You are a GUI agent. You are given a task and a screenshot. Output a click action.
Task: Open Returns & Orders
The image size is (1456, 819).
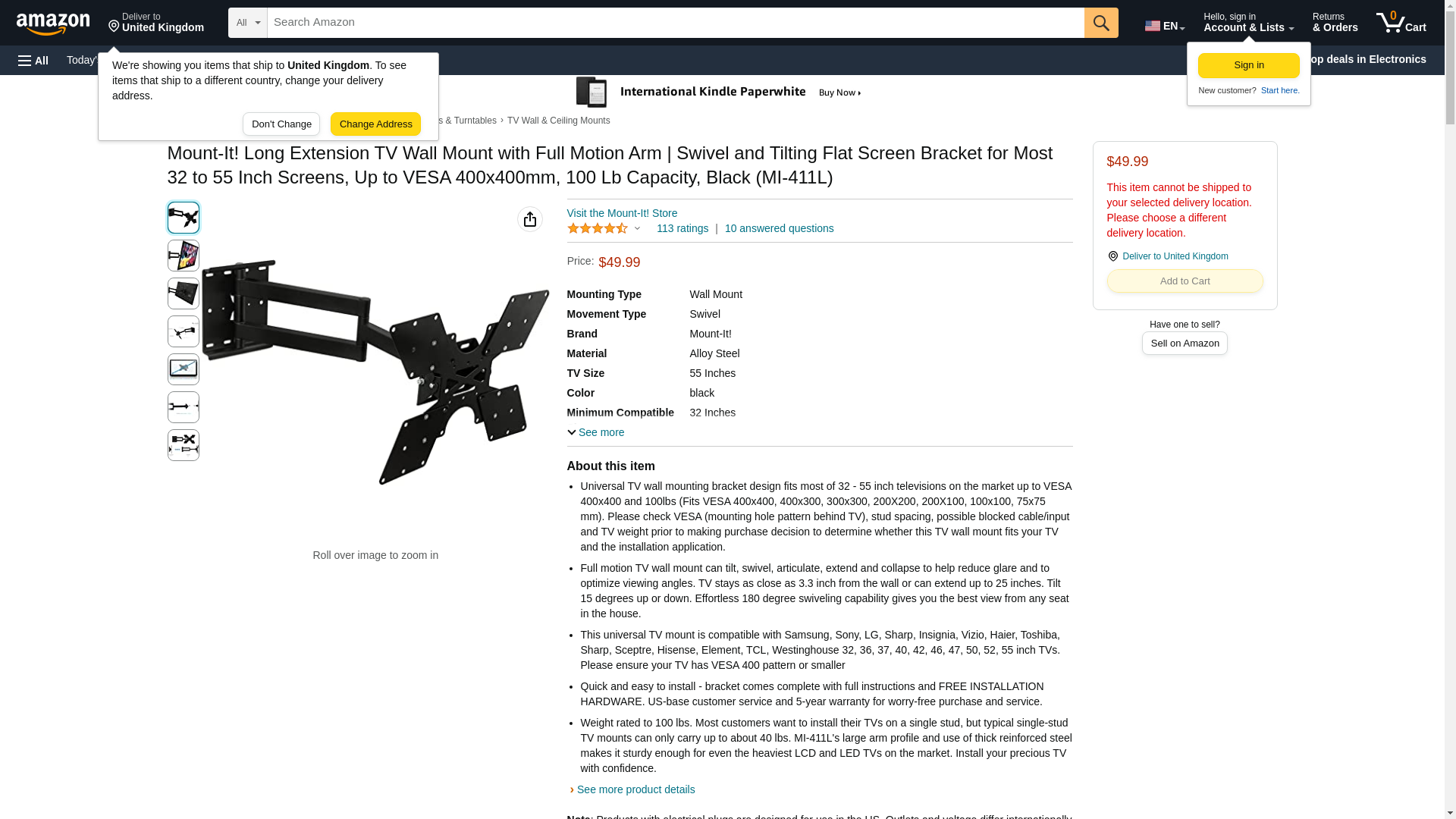1335,23
